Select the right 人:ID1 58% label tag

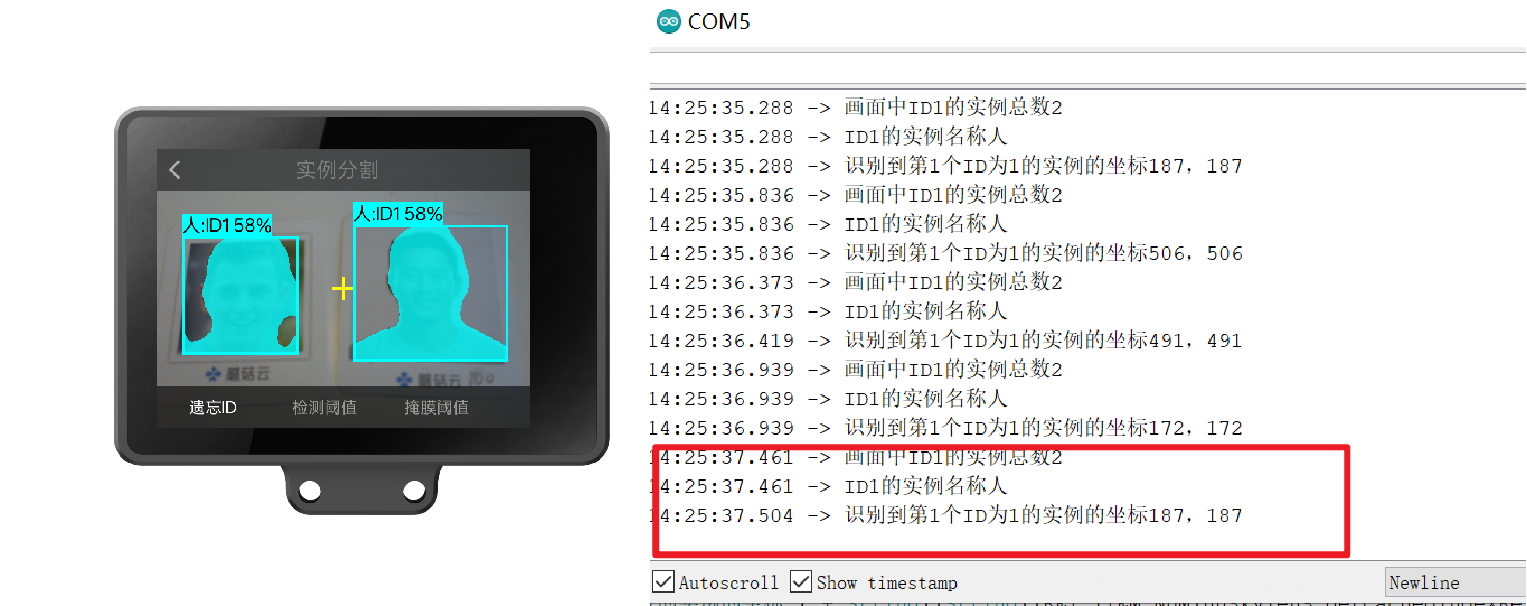tap(398, 213)
